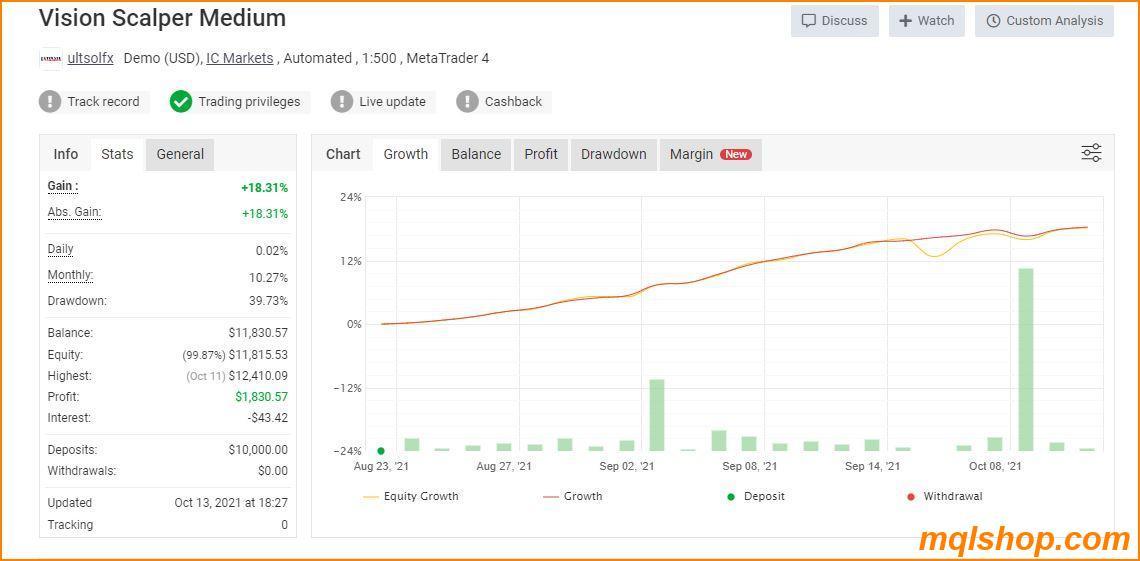Image resolution: width=1140 pixels, height=561 pixels.
Task: Open the Margin tab
Action: [x=710, y=154]
